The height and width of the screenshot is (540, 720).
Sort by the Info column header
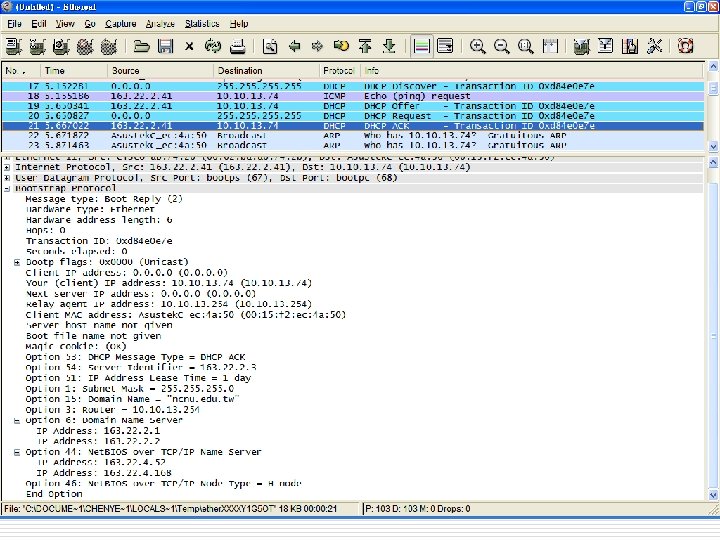coord(531,71)
